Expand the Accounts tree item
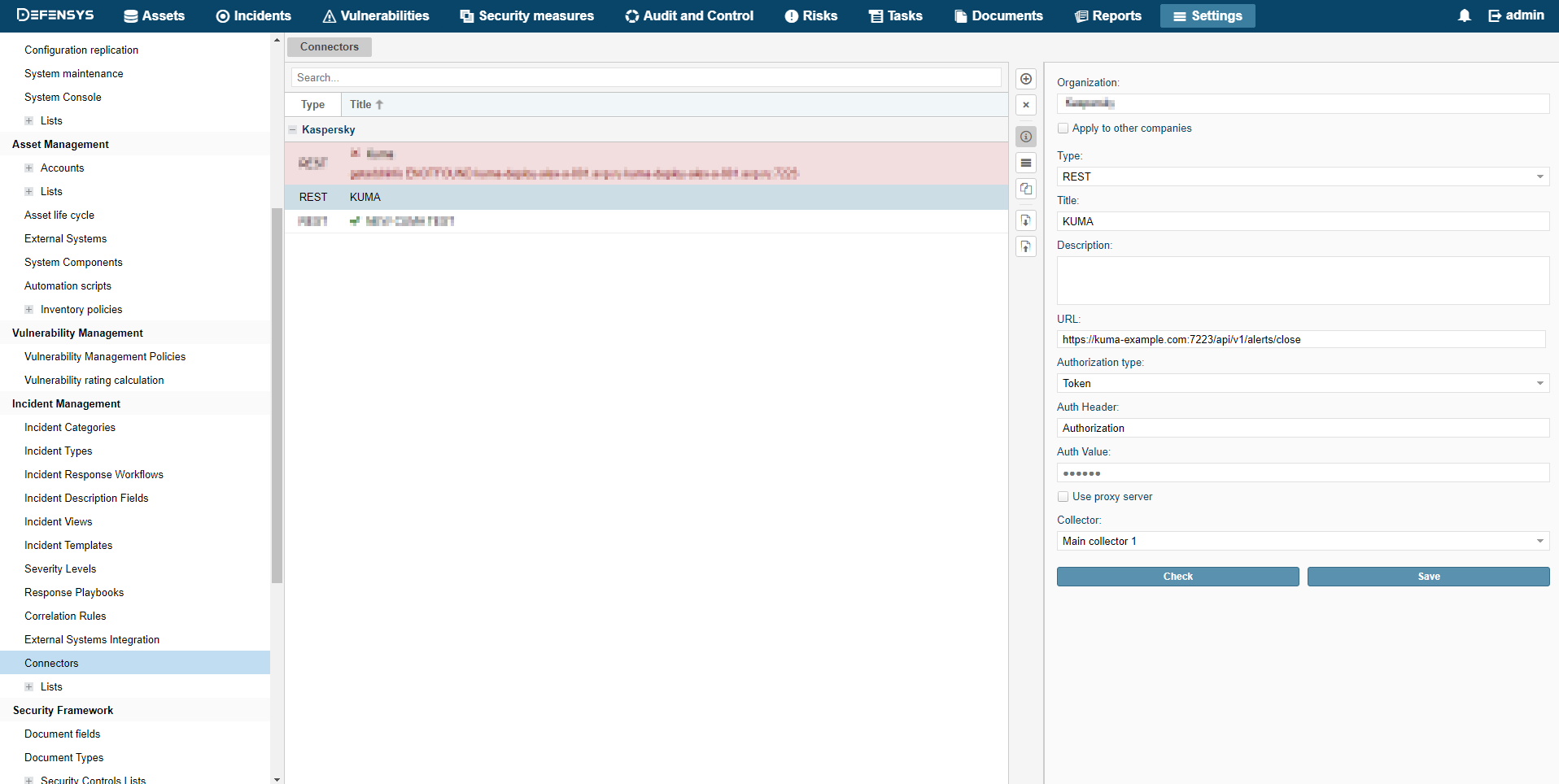Viewport: 1559px width, 784px height. (x=29, y=168)
